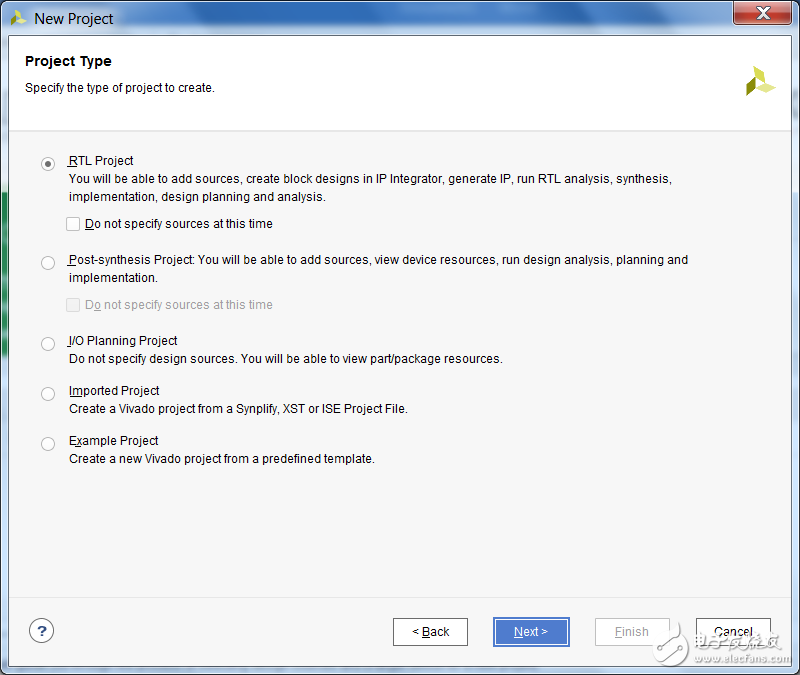Image resolution: width=800 pixels, height=675 pixels.
Task: Click the 'I/O Planning Project' label text
Action: pyautogui.click(x=123, y=341)
